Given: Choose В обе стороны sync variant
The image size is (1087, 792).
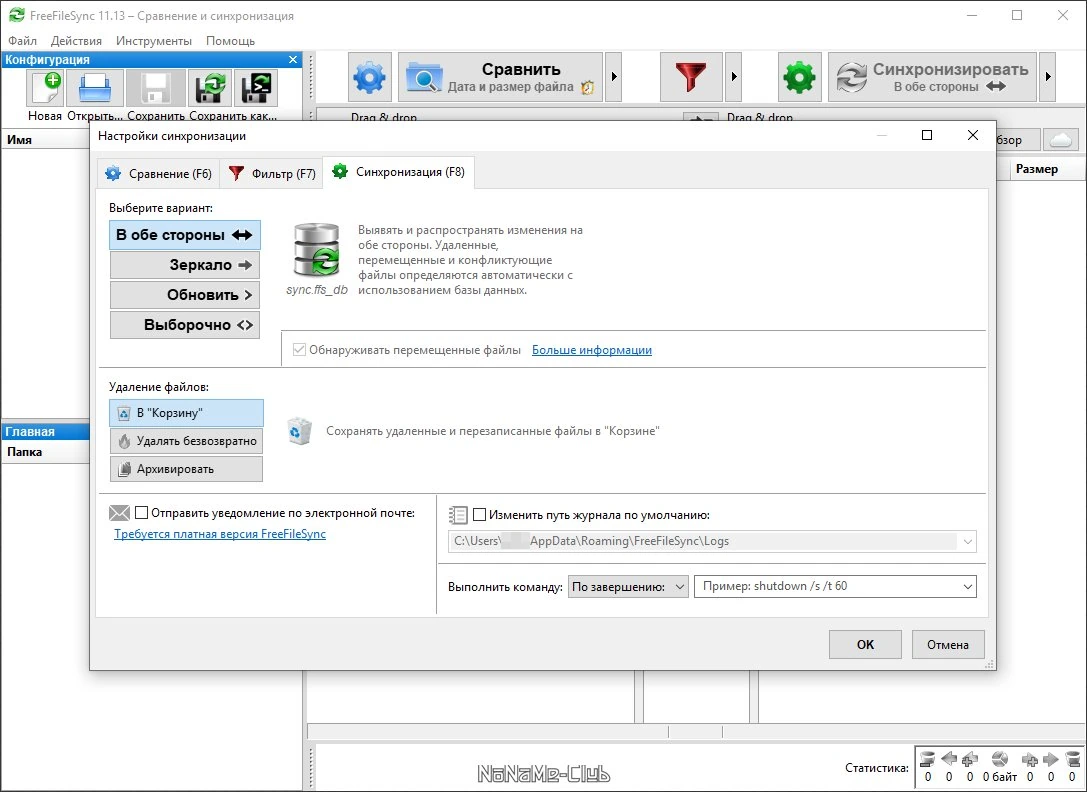Looking at the screenshot, I should [x=184, y=235].
